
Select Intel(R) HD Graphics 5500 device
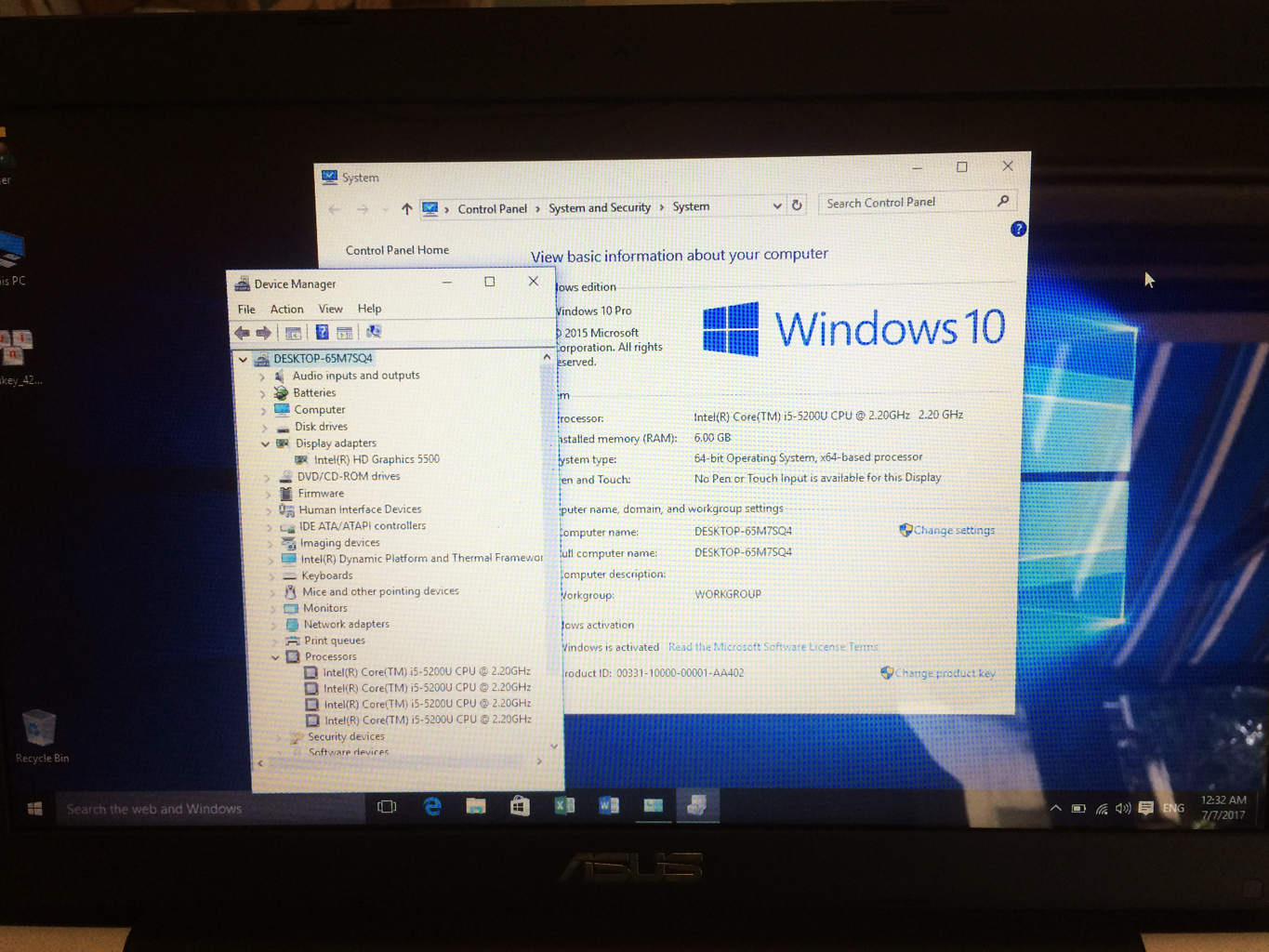[x=377, y=459]
